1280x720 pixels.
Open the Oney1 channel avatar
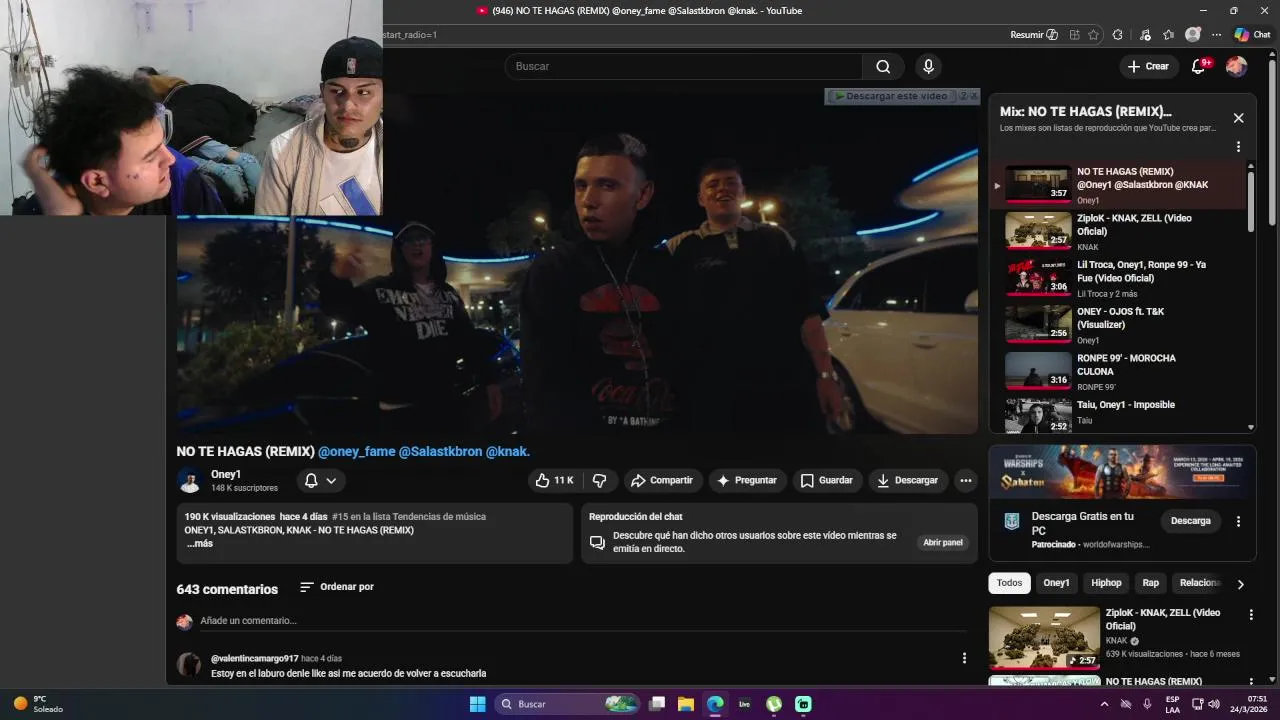click(x=189, y=481)
